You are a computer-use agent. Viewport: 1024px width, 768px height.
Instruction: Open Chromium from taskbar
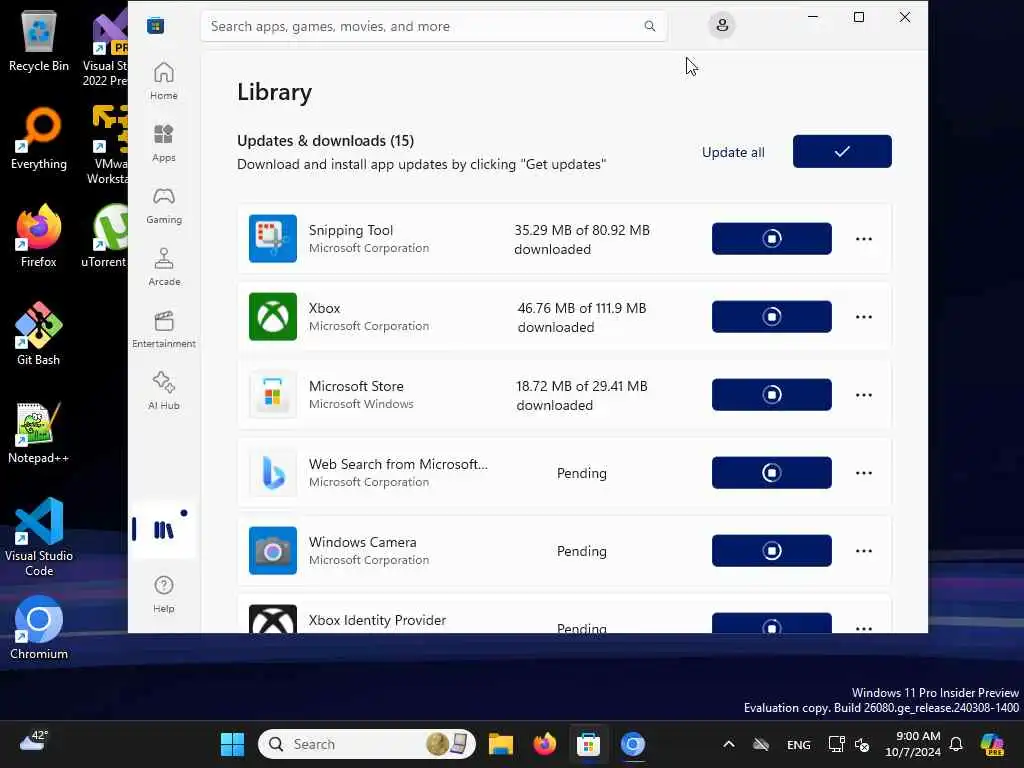632,744
